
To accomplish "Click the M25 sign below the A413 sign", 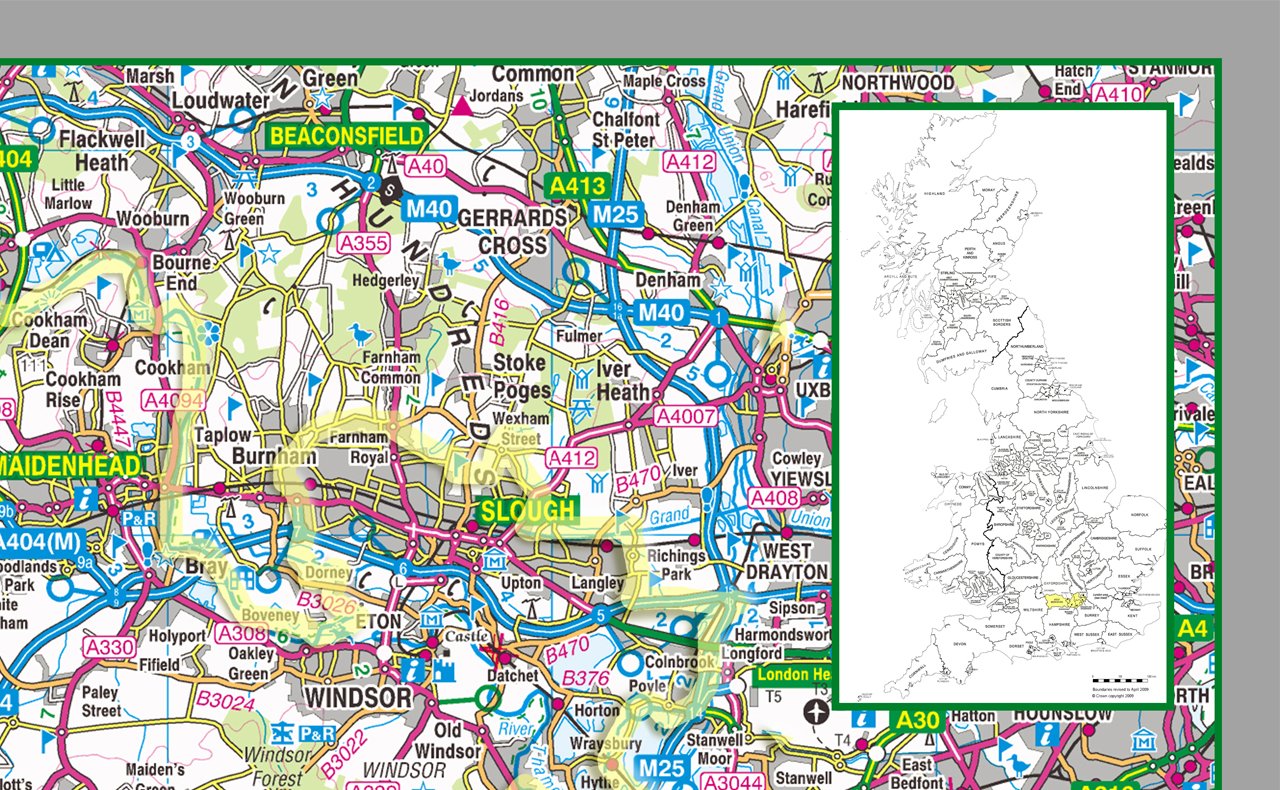I will click(x=615, y=214).
